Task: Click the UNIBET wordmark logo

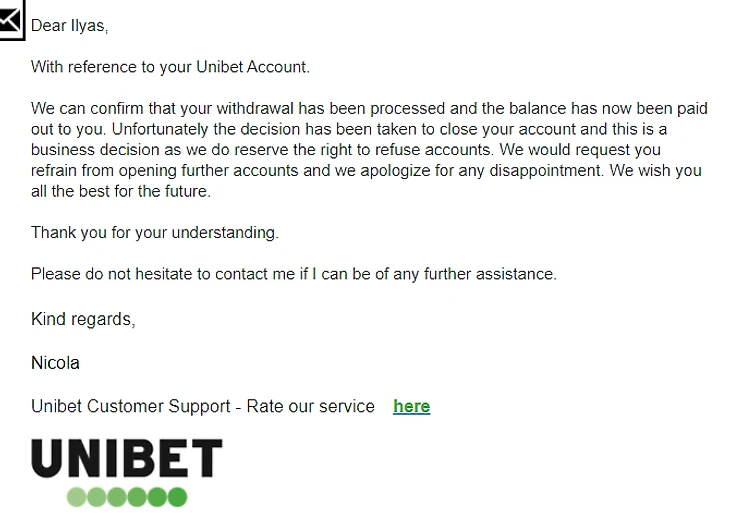Action: coord(127,458)
